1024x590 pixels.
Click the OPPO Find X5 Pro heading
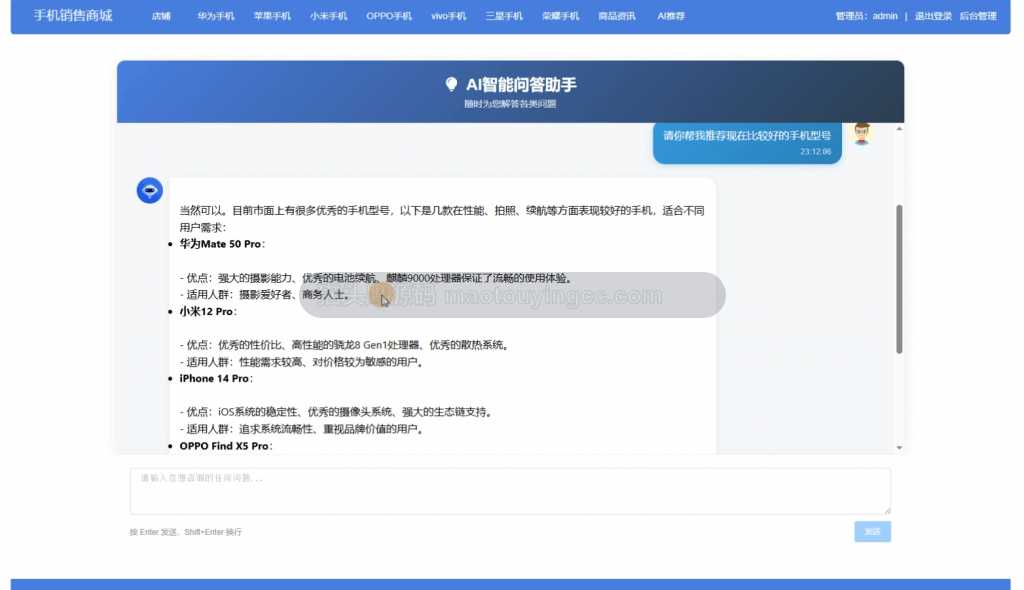pos(226,446)
